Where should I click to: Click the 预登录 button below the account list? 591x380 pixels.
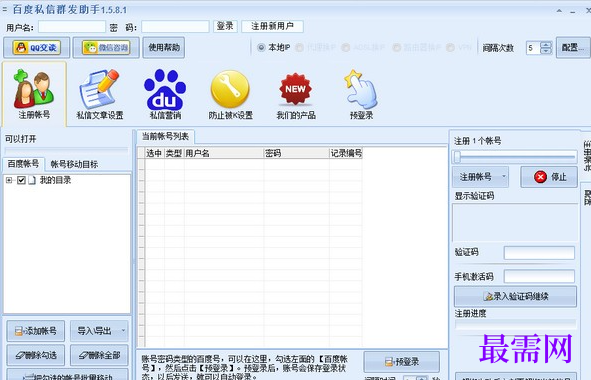tap(401, 362)
